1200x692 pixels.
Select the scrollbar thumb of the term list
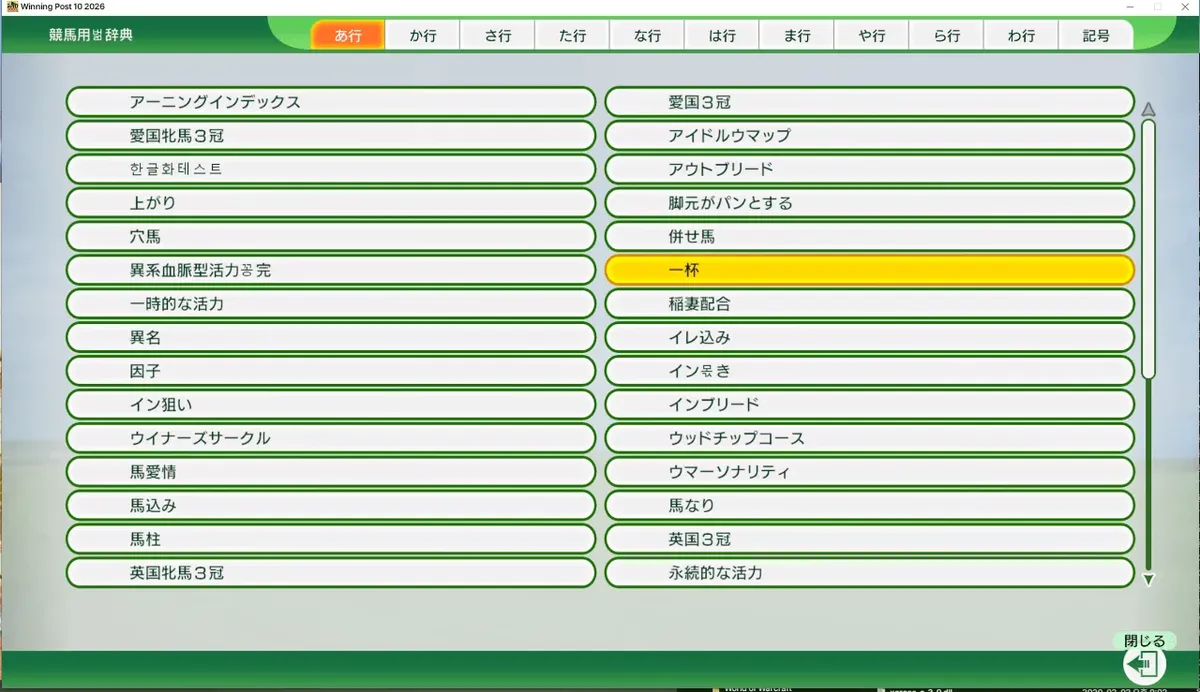pos(1148,249)
